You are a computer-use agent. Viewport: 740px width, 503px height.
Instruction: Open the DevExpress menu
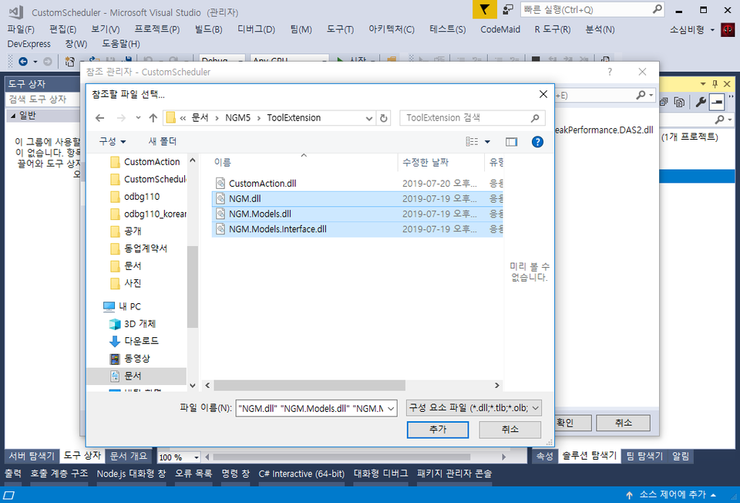(29, 44)
